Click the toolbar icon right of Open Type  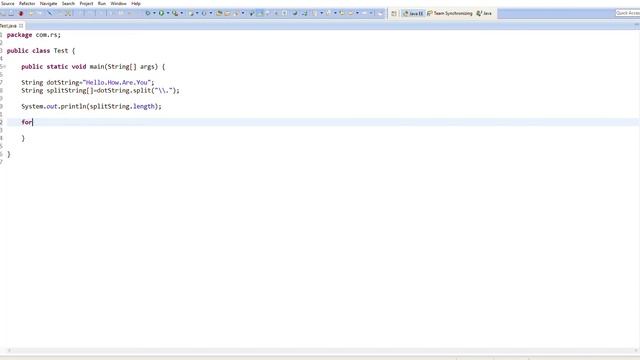point(228,13)
